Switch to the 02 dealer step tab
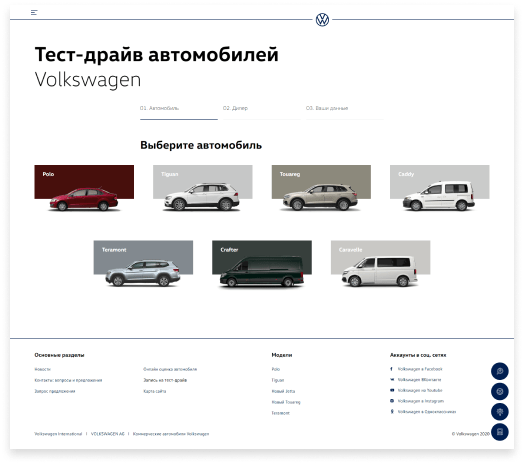 261,108
